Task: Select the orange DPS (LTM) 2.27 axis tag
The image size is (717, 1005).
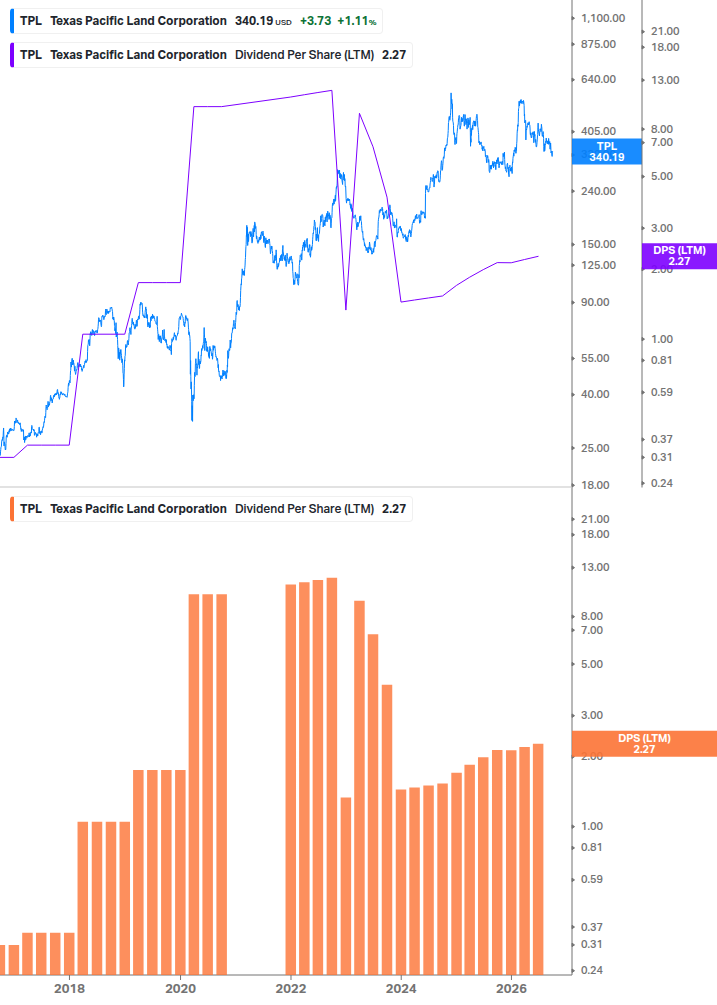Action: (x=644, y=743)
